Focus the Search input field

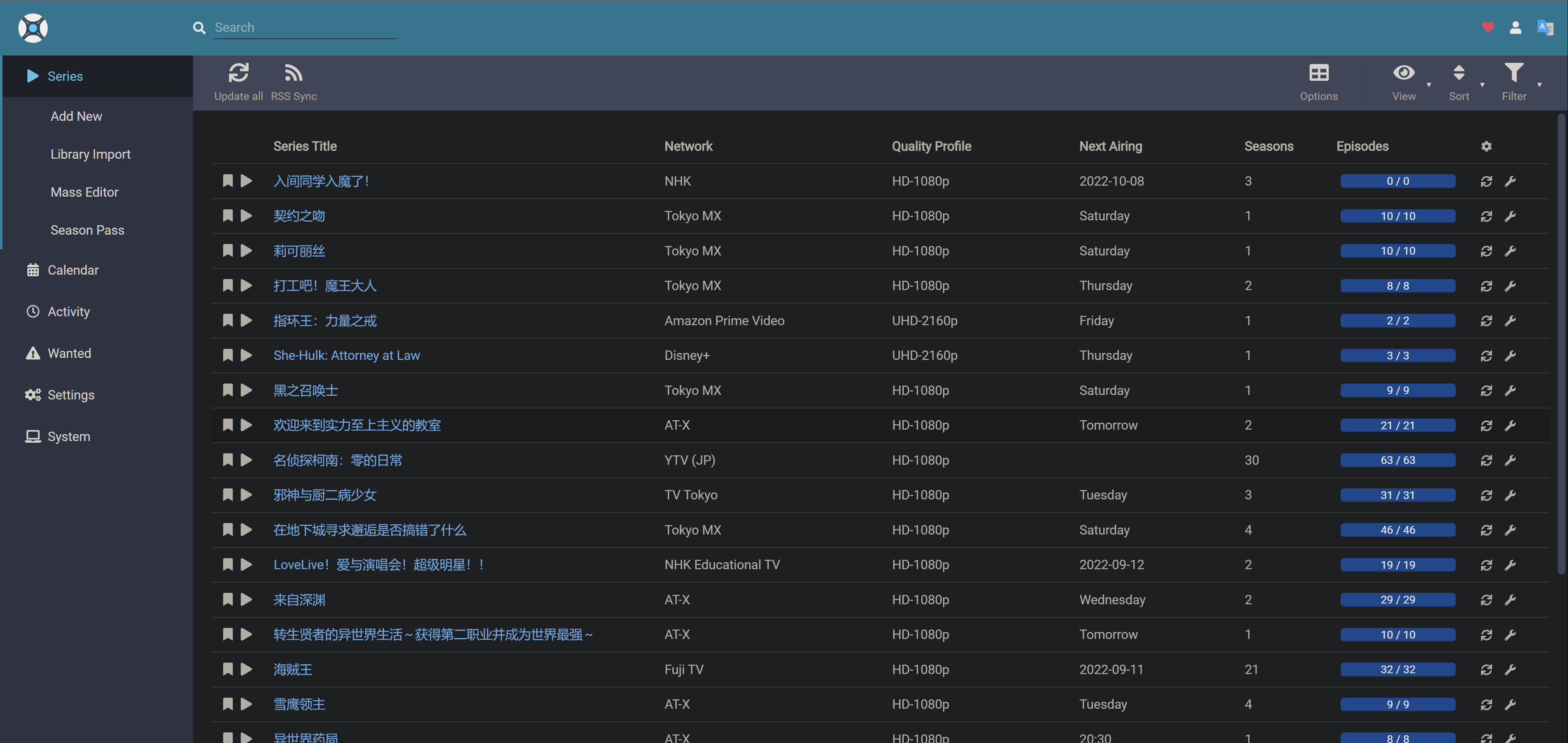(305, 27)
